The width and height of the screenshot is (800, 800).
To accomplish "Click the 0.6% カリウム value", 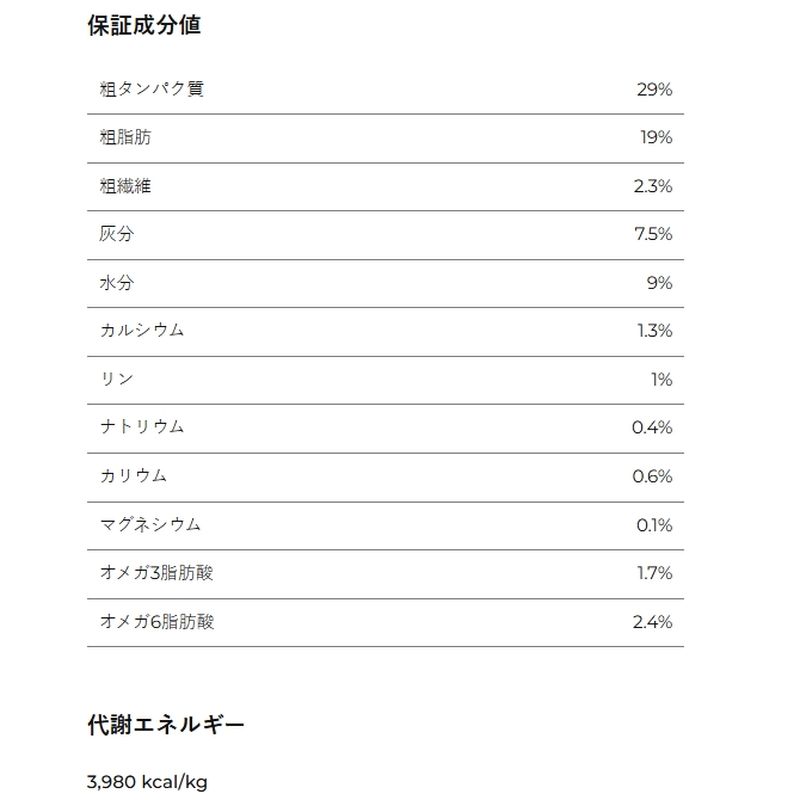I will (652, 476).
